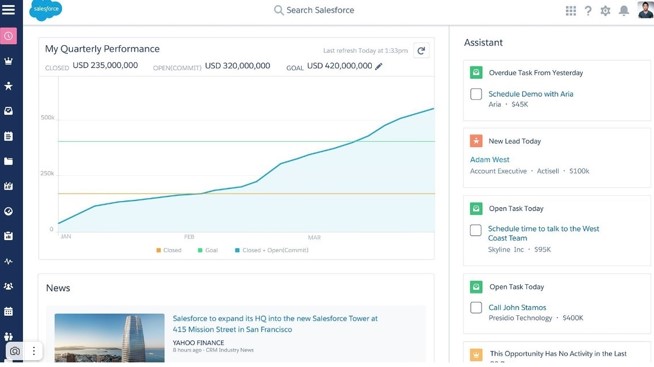Click the Closed legend orange swatch
654x367 pixels.
coord(158,250)
